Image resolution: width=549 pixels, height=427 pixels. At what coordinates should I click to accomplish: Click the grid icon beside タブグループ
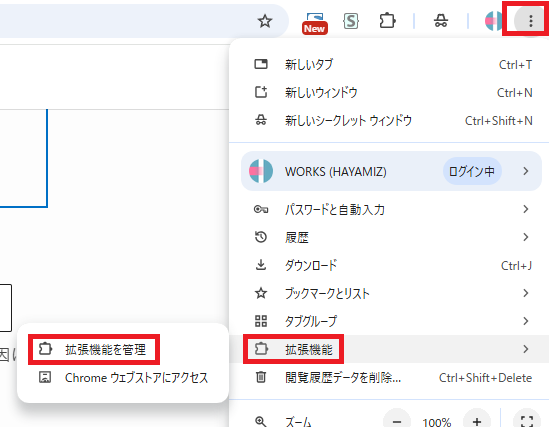pyautogui.click(x=261, y=321)
